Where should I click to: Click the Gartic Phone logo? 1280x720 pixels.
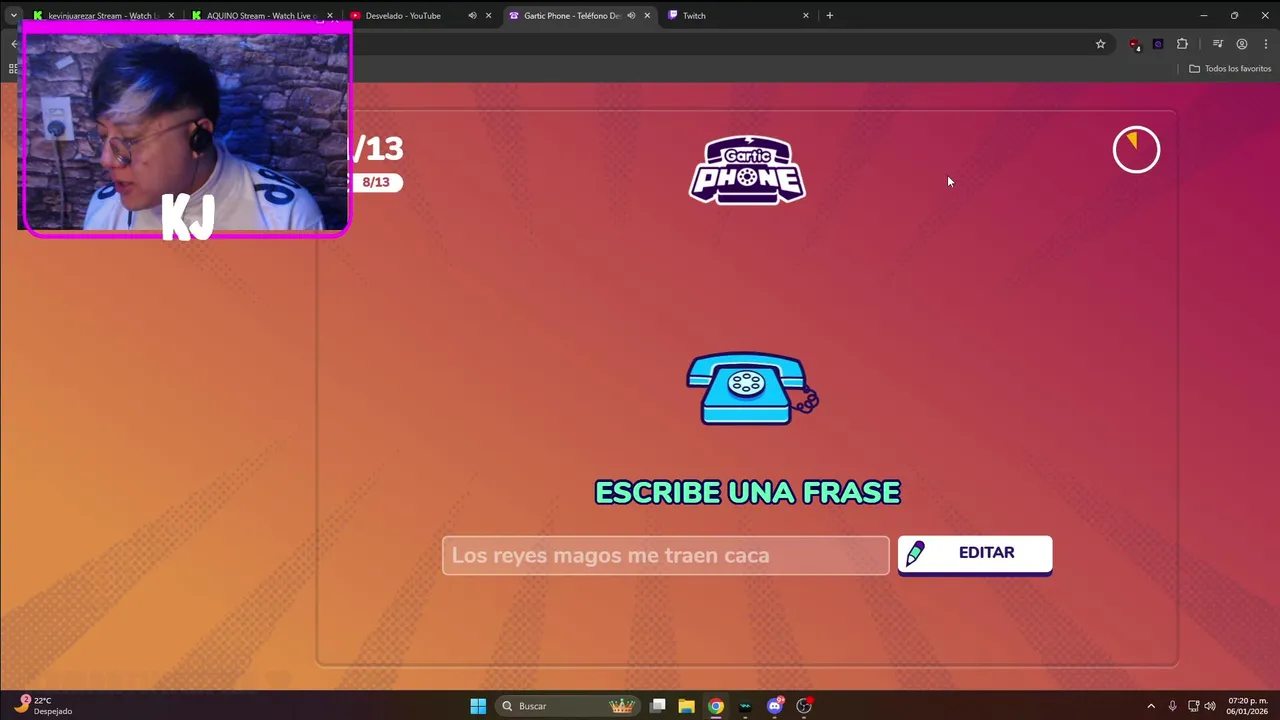click(747, 170)
